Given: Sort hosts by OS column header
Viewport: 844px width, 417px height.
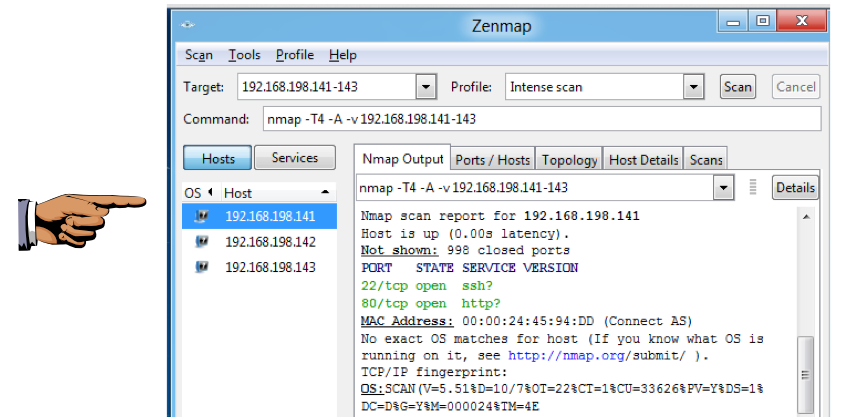Looking at the screenshot, I should click(x=193, y=192).
